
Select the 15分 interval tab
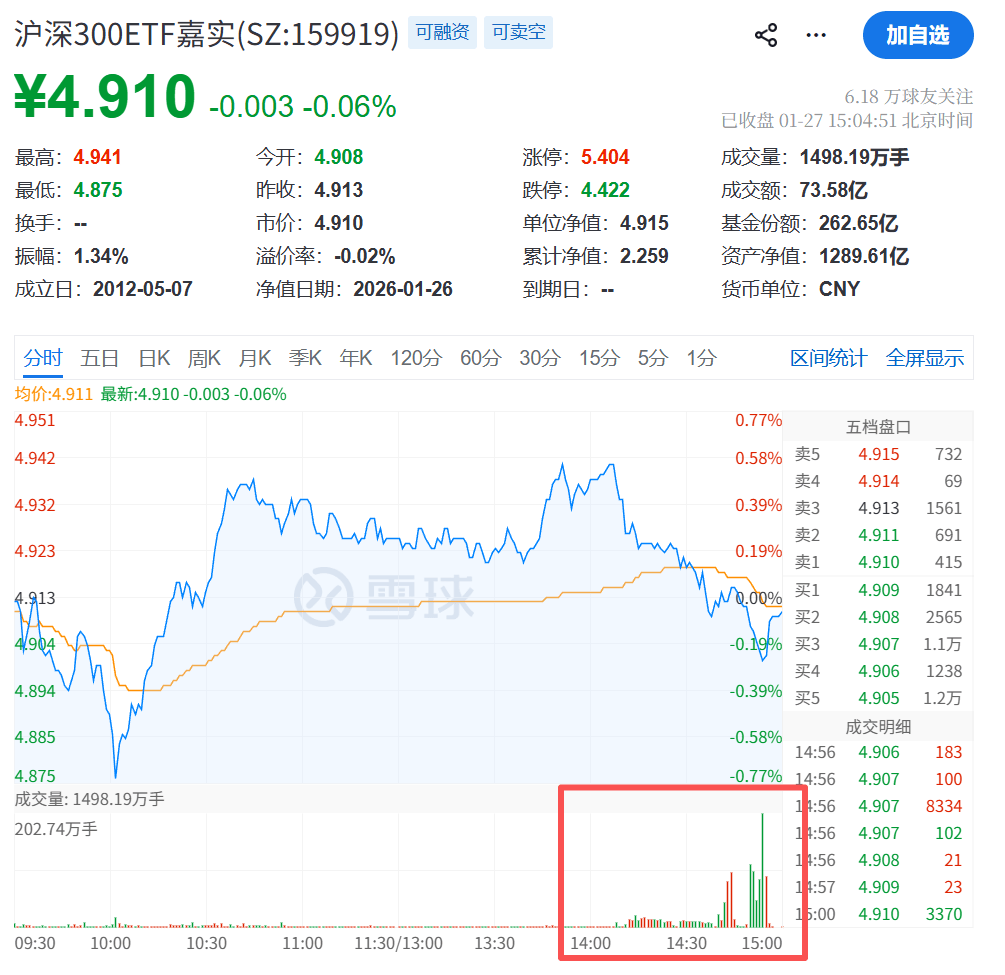(x=599, y=358)
